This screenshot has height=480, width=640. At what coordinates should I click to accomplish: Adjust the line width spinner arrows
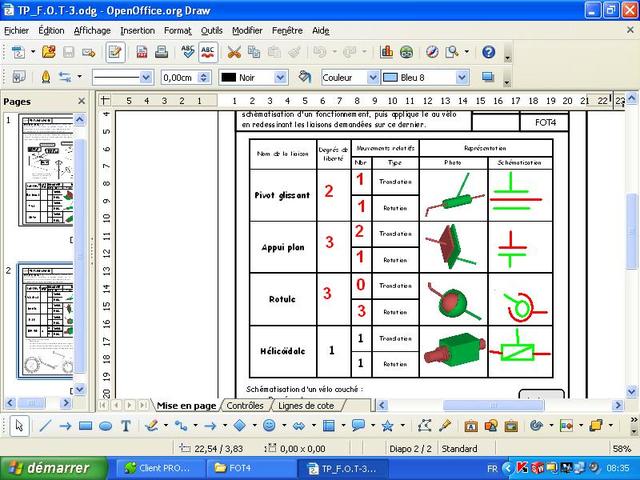(x=204, y=77)
